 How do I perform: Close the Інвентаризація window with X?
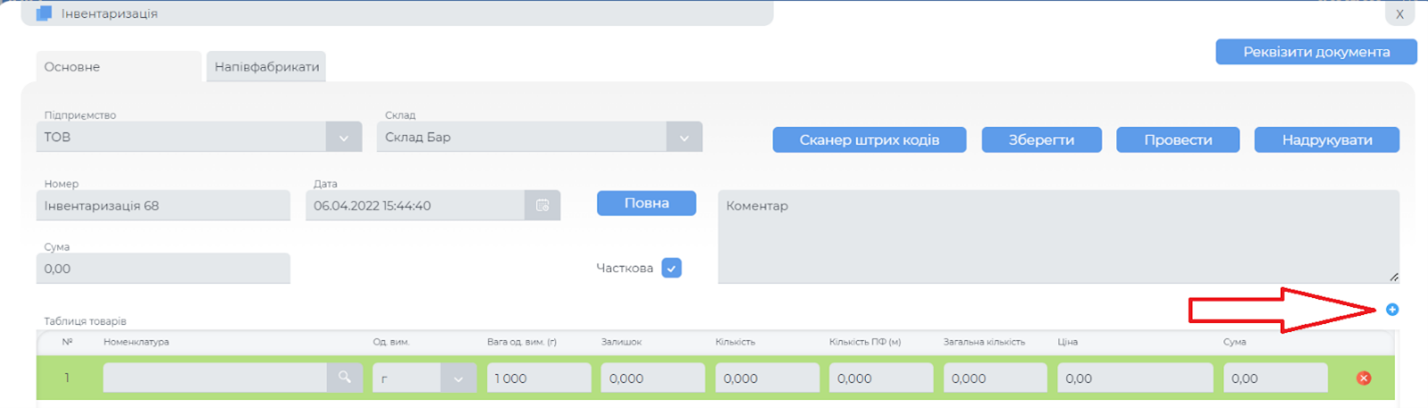point(1399,14)
